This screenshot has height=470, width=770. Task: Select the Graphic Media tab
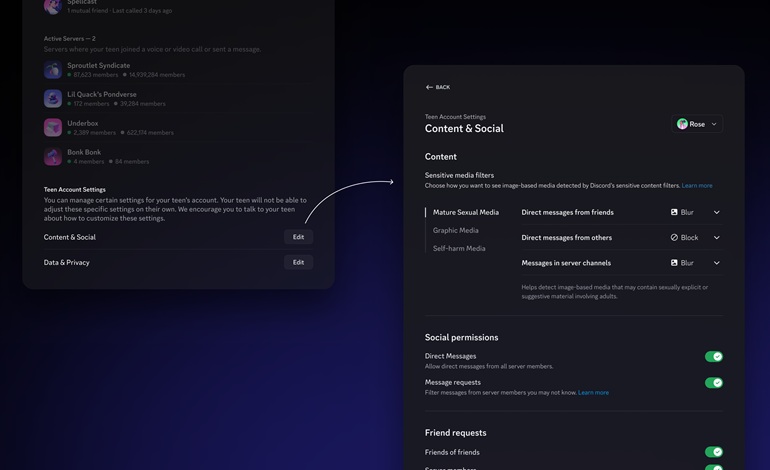455,230
